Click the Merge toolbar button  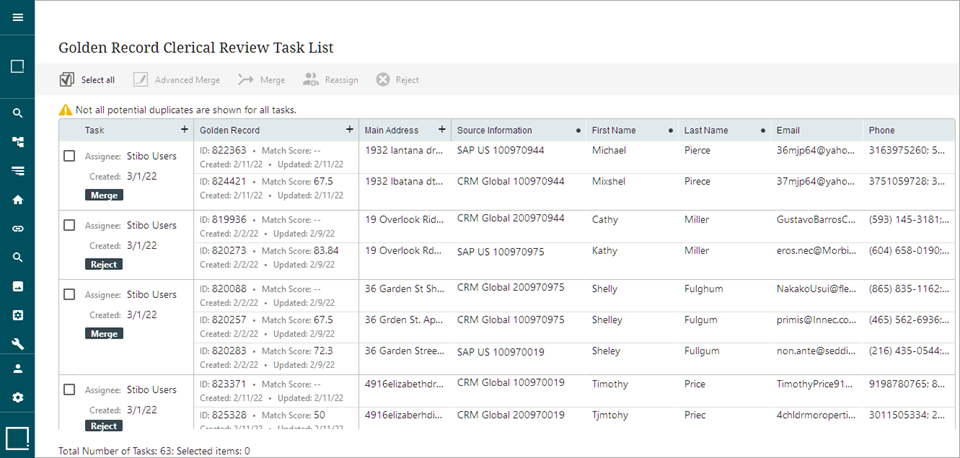pyautogui.click(x=261, y=80)
